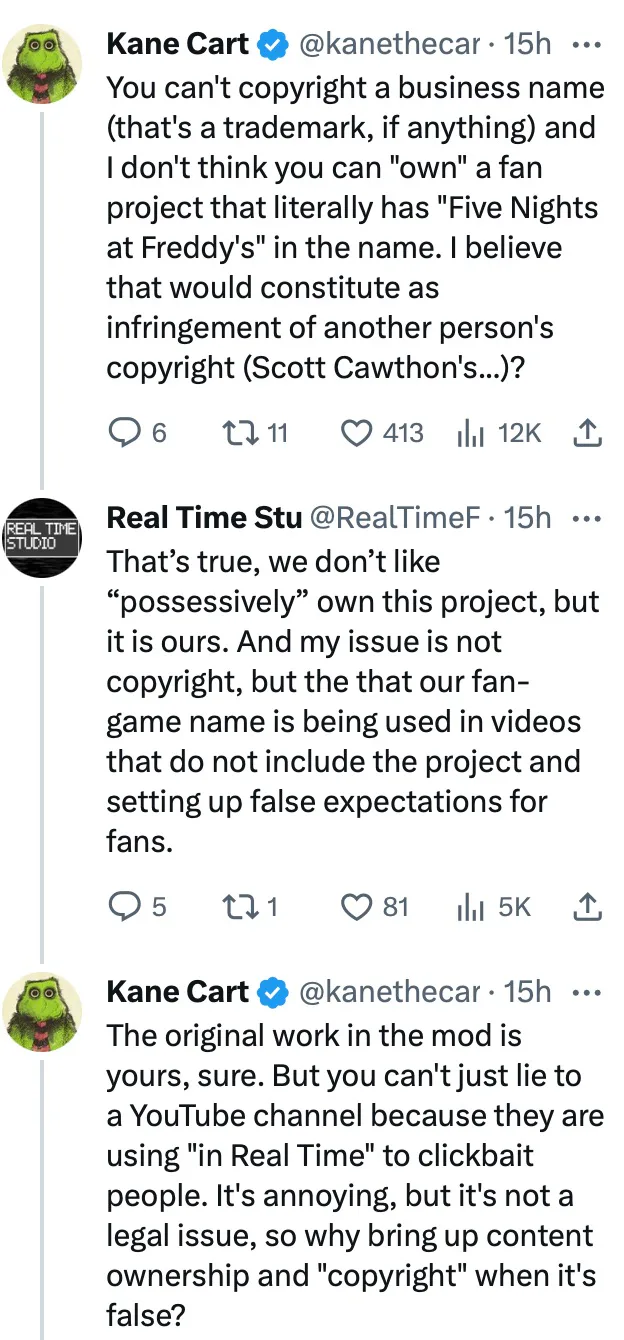Open more options on last Kane Cart tweet
The height and width of the screenshot is (1340, 624).
click(x=584, y=991)
